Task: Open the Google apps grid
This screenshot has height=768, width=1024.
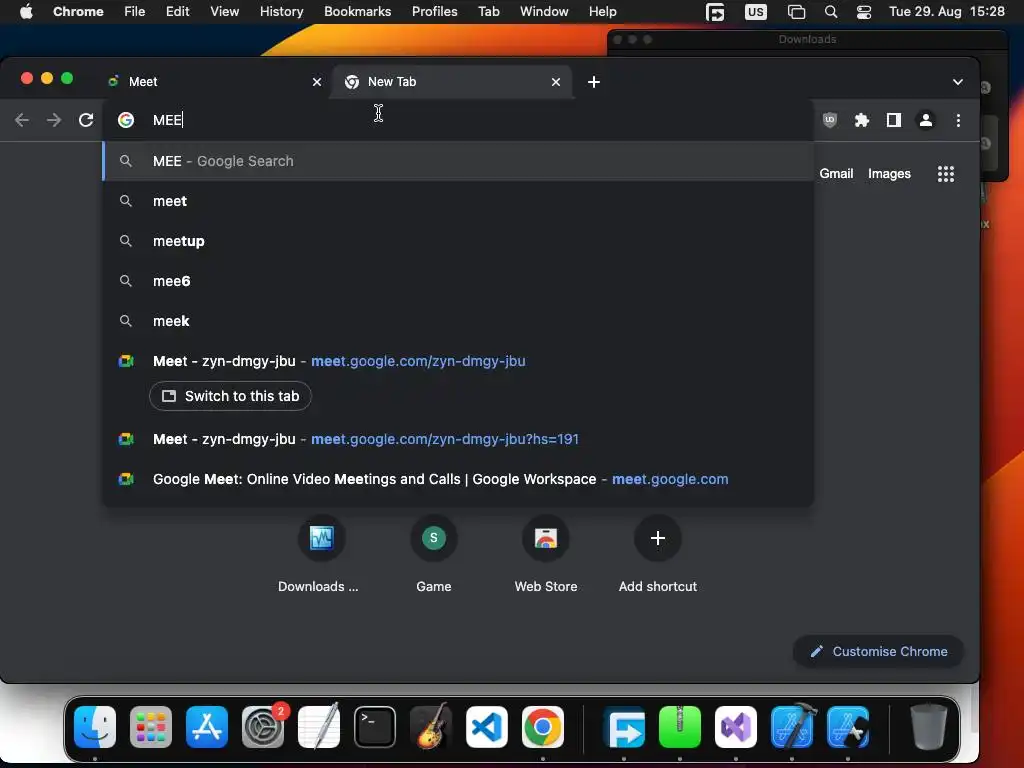Action: (x=946, y=174)
